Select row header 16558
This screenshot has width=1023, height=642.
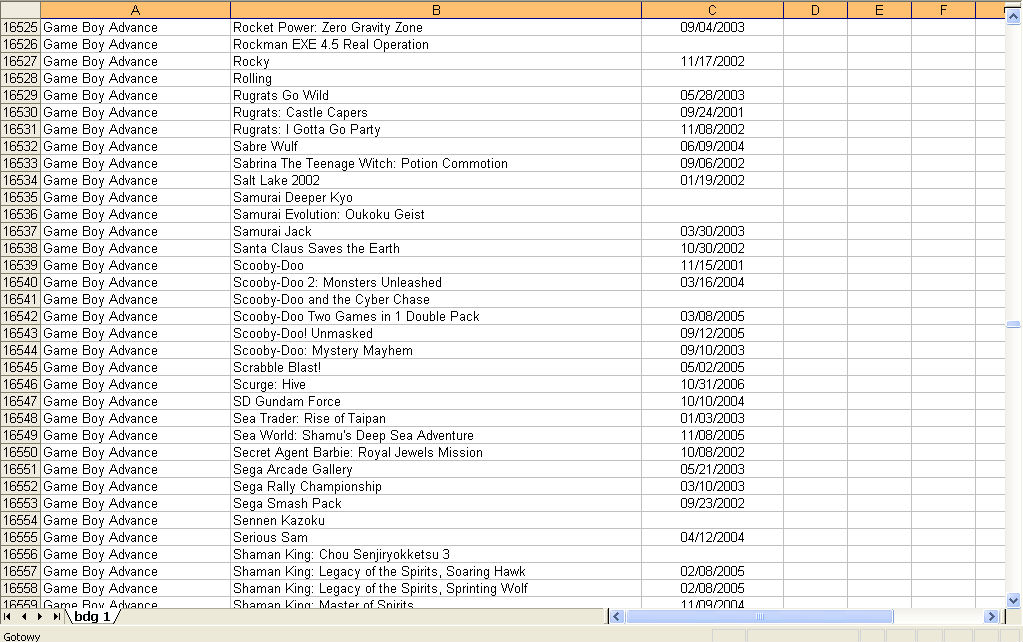20,588
